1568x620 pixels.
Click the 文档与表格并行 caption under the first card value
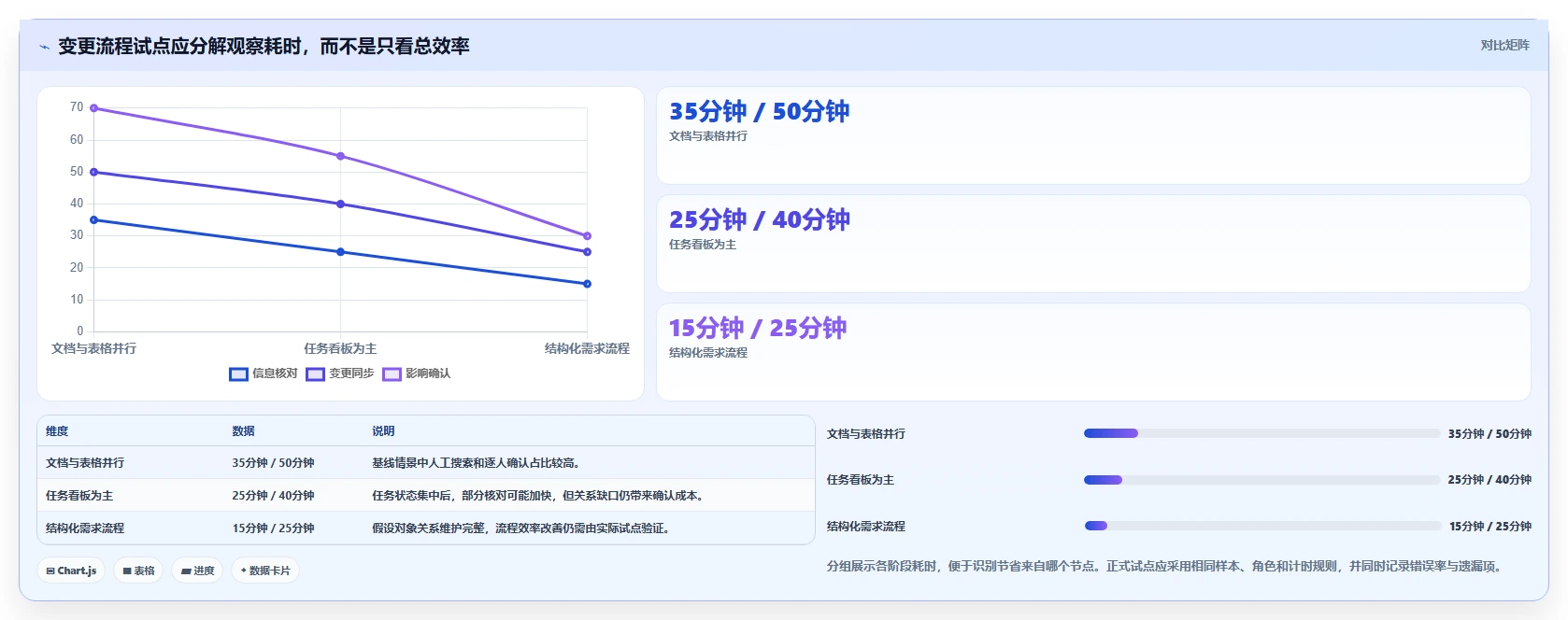pyautogui.click(x=708, y=136)
